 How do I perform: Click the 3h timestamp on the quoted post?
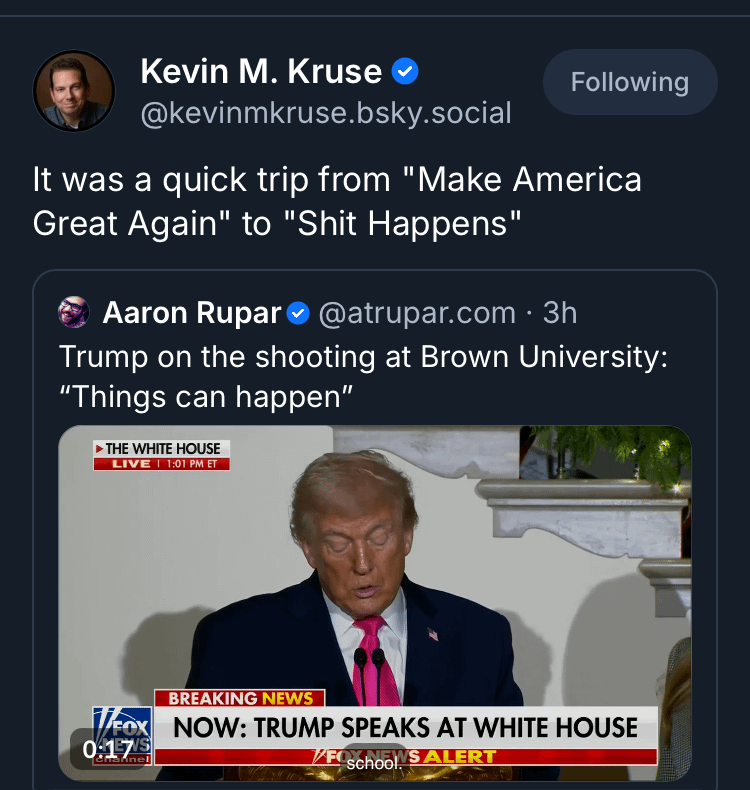coord(560,314)
